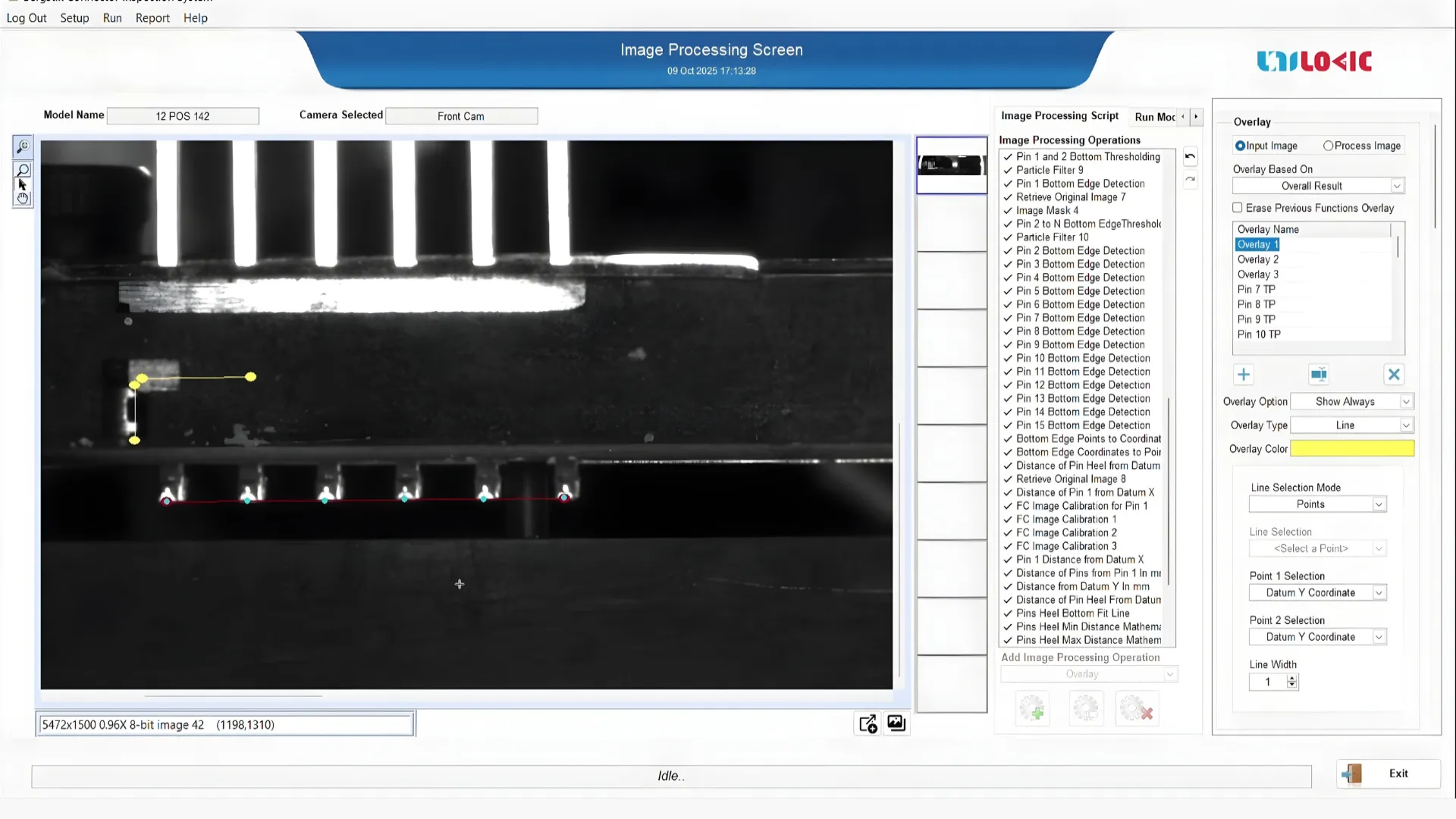1456x819 pixels.
Task: Switch to the Image Processing Script tab
Action: [1059, 116]
